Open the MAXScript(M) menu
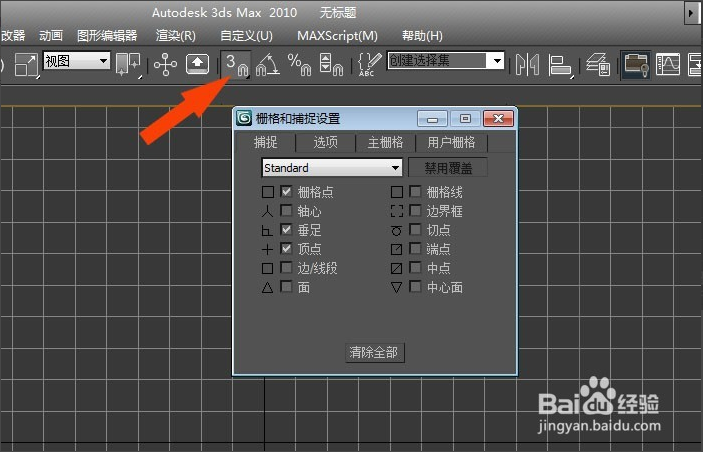The image size is (703, 452). pos(337,35)
